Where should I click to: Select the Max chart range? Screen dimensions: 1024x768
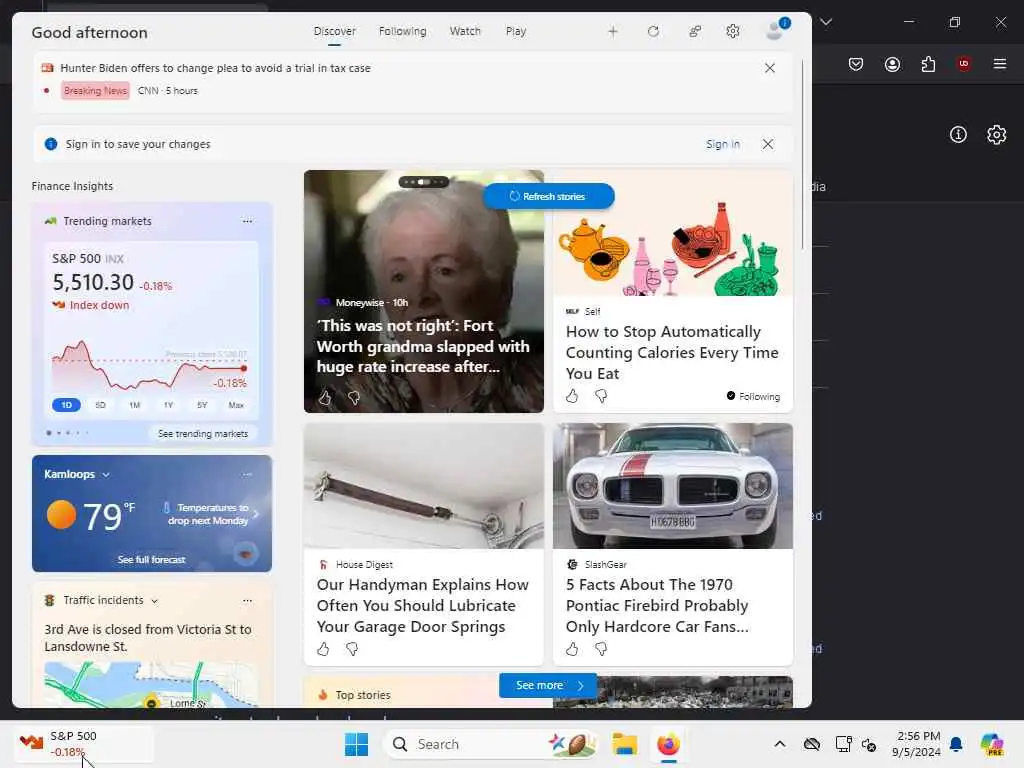236,405
